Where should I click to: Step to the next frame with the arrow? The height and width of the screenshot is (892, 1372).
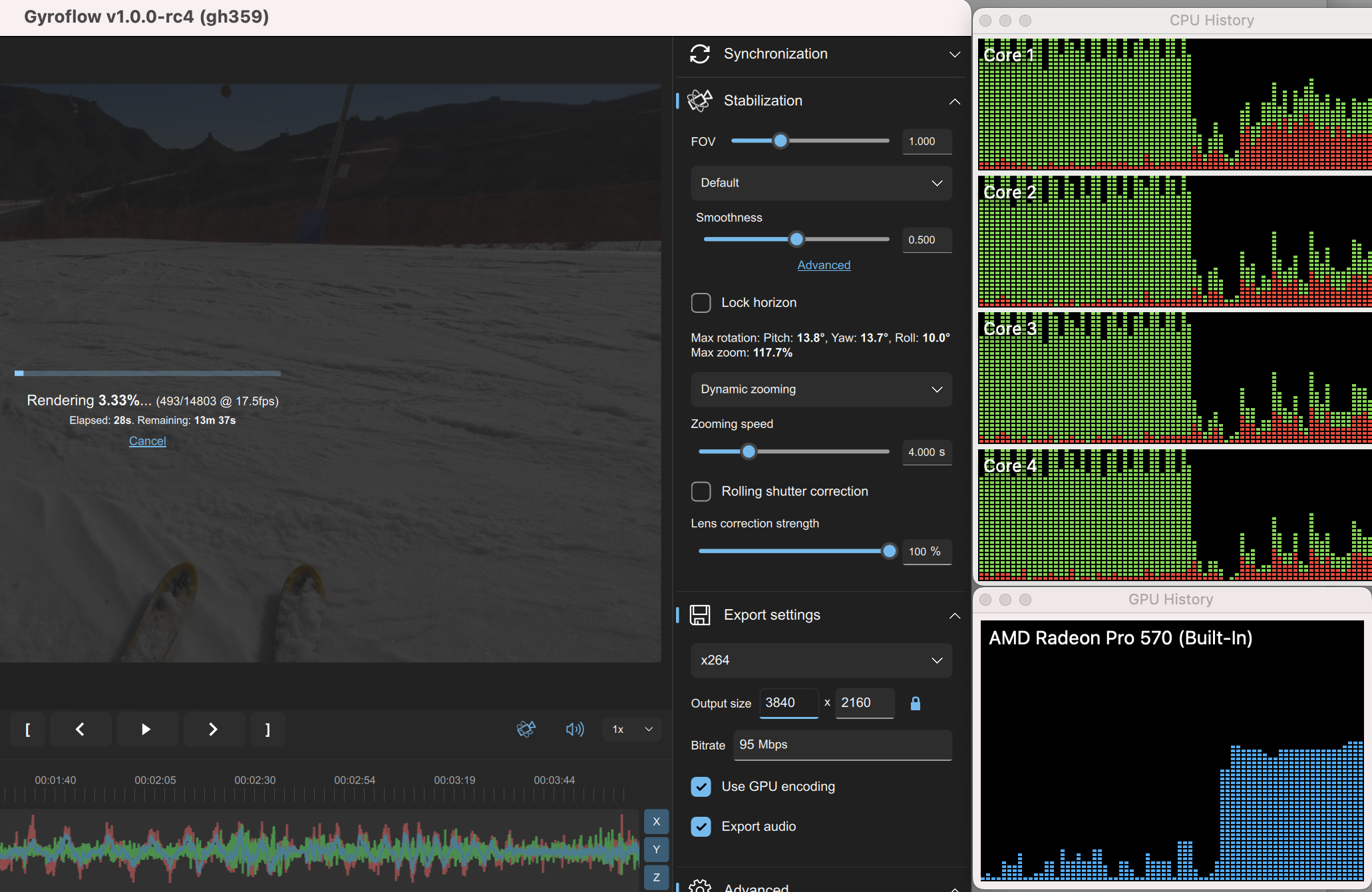[214, 730]
